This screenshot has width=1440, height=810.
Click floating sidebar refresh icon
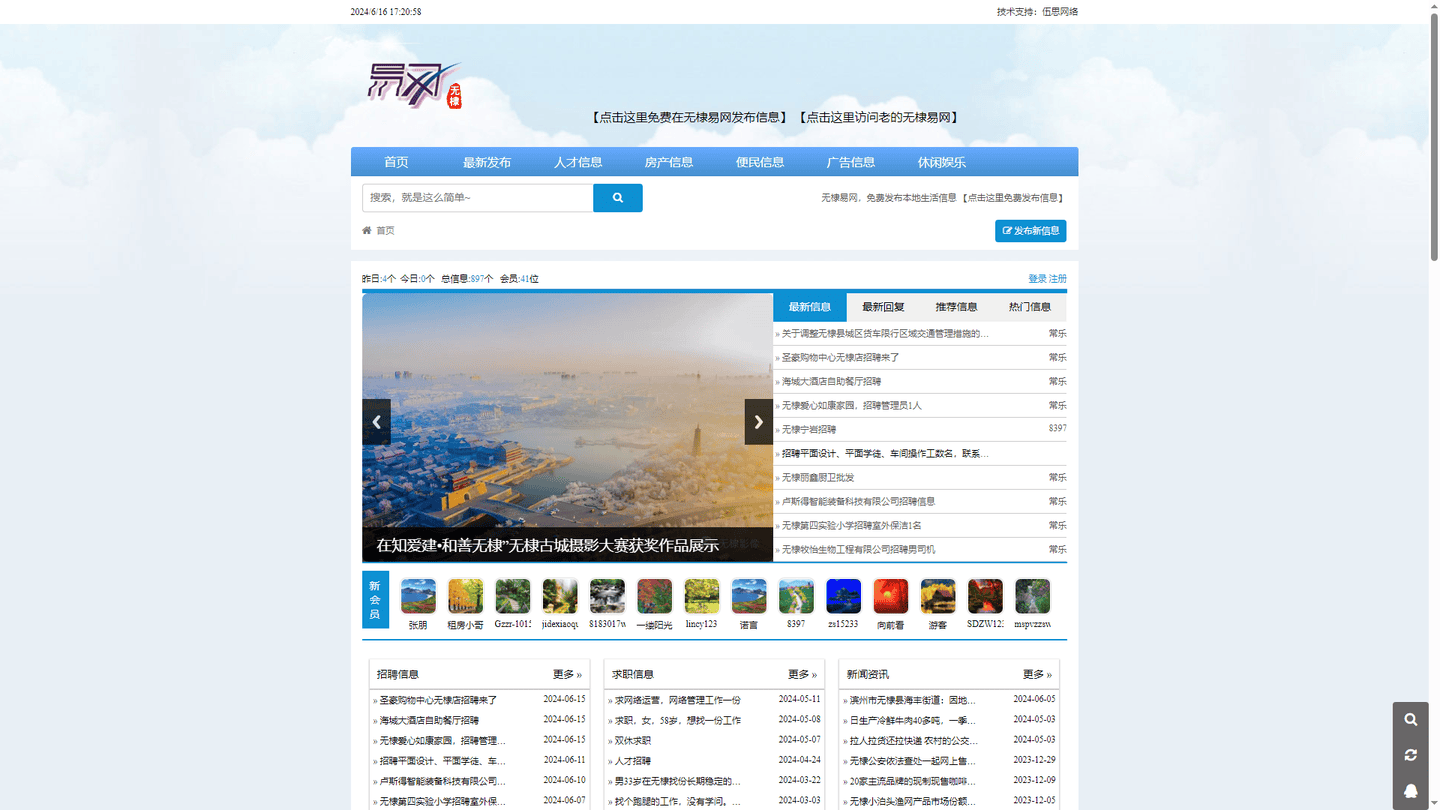[x=1411, y=755]
